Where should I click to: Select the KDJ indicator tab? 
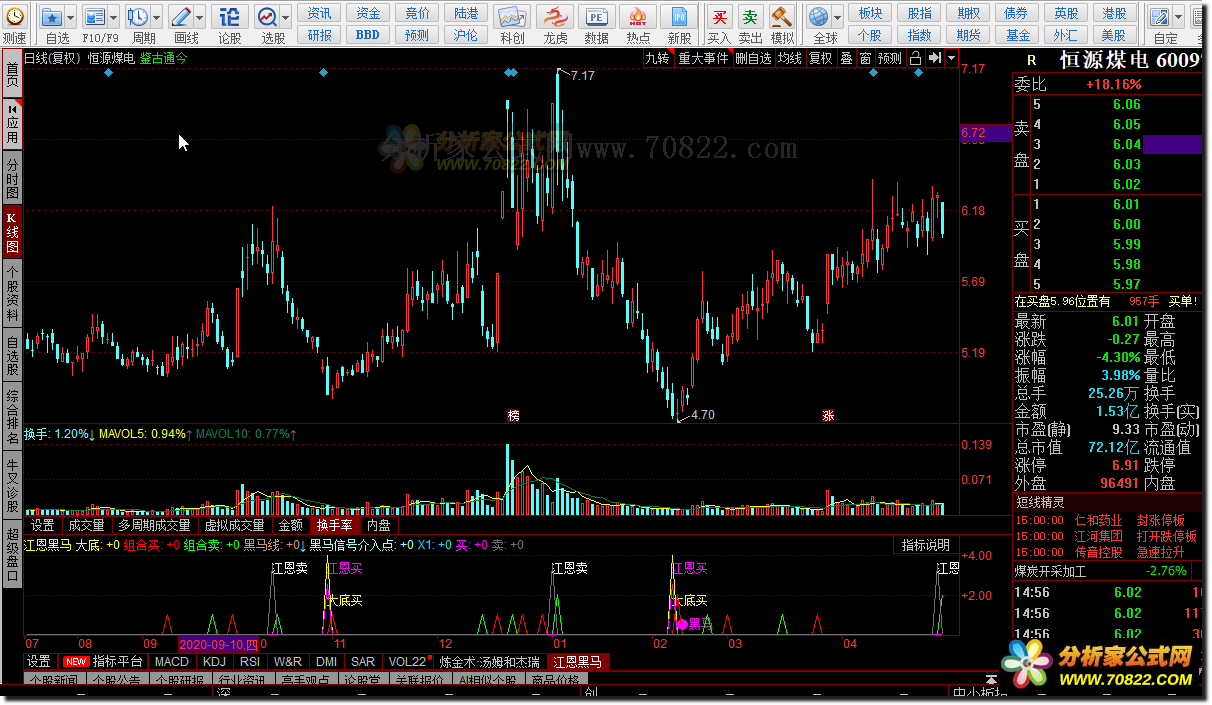coord(214,662)
